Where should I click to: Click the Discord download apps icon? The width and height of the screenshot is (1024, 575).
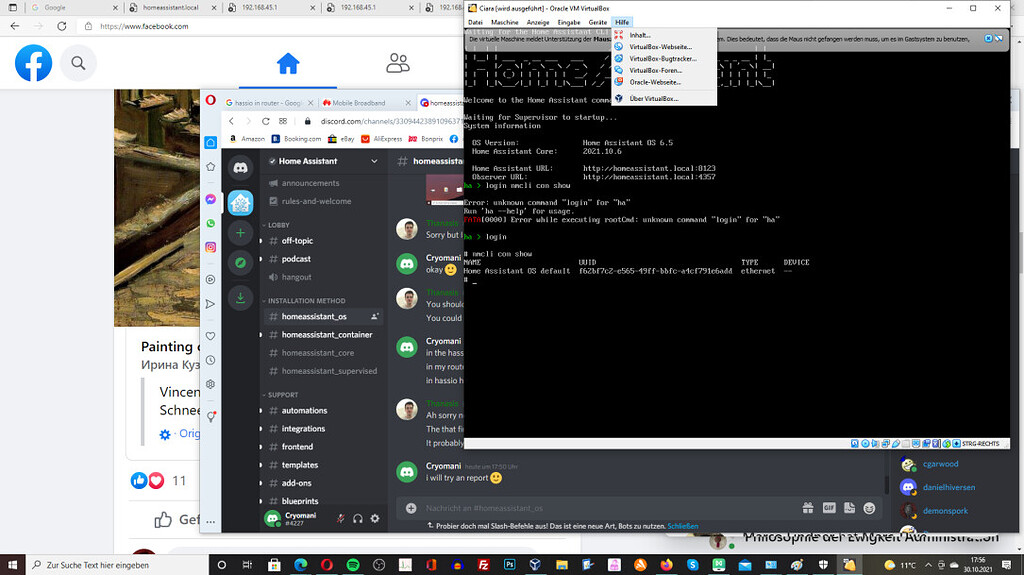(240, 298)
